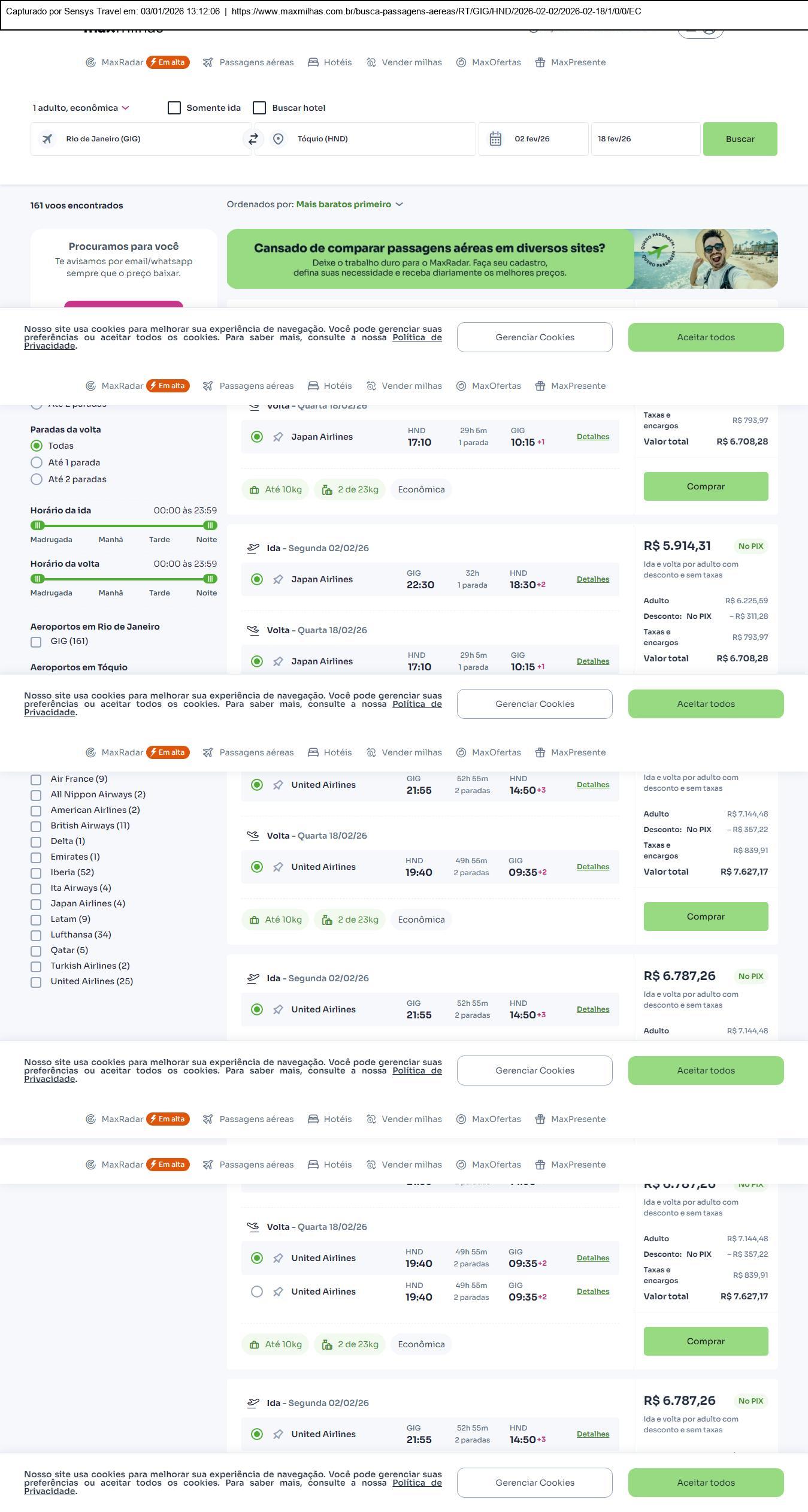Screen dimensions: 808x1512
Task: Click the MaxRadar promotional banner
Action: [502, 259]
